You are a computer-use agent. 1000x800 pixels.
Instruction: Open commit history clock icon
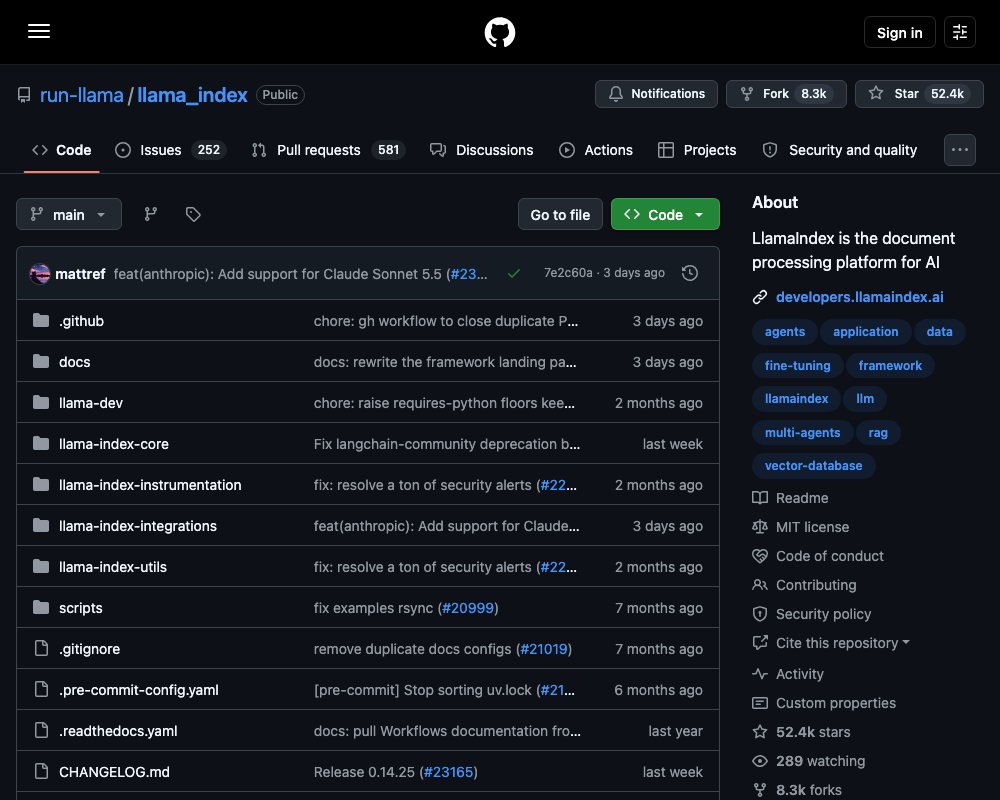(x=690, y=273)
